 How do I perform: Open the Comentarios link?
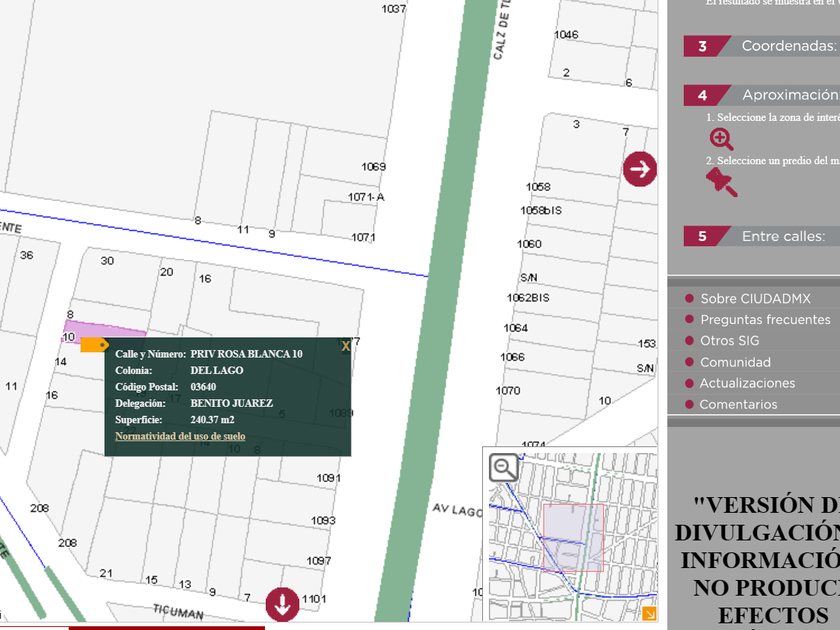point(738,404)
